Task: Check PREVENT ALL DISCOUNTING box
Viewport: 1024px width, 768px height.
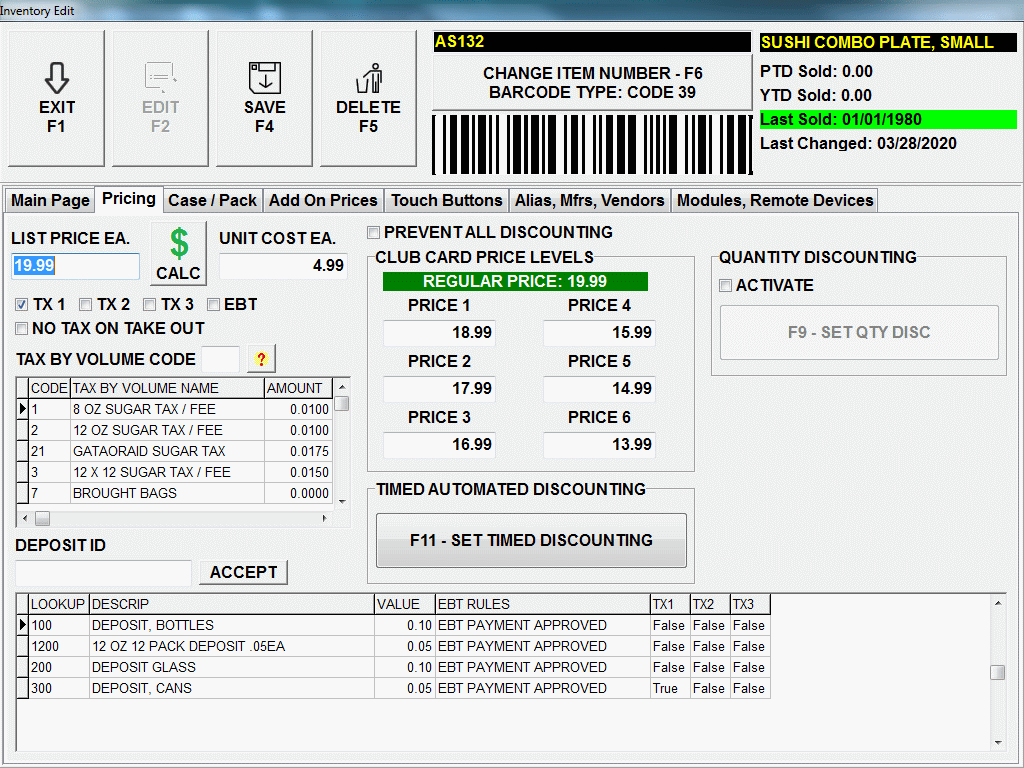Action: click(374, 233)
